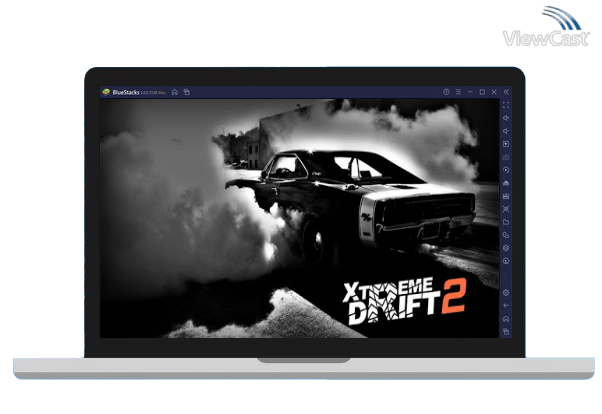The image size is (602, 414).
Task: Click the round icon below stack icon
Action: pos(506,261)
